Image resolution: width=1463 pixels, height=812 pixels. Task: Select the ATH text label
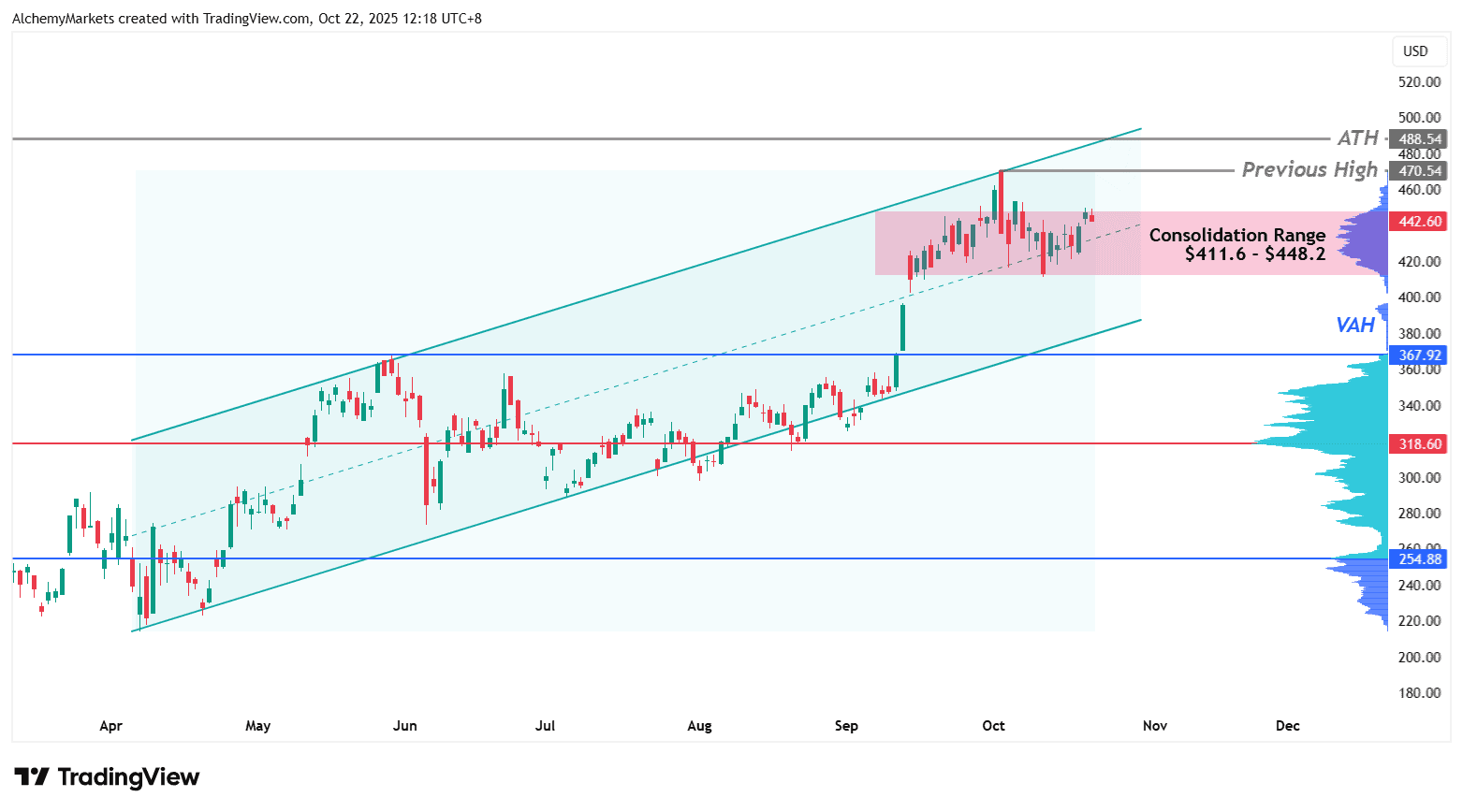click(x=1357, y=138)
